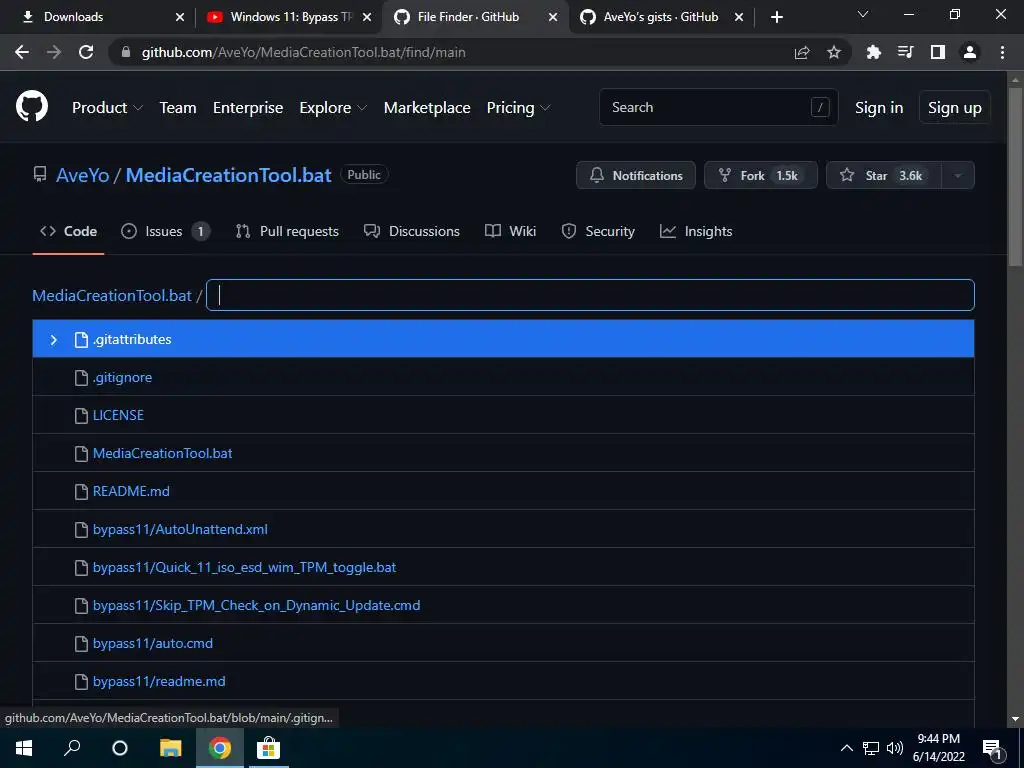Open Windows search magnifier on taskbar
The image size is (1024, 768).
(x=72, y=748)
